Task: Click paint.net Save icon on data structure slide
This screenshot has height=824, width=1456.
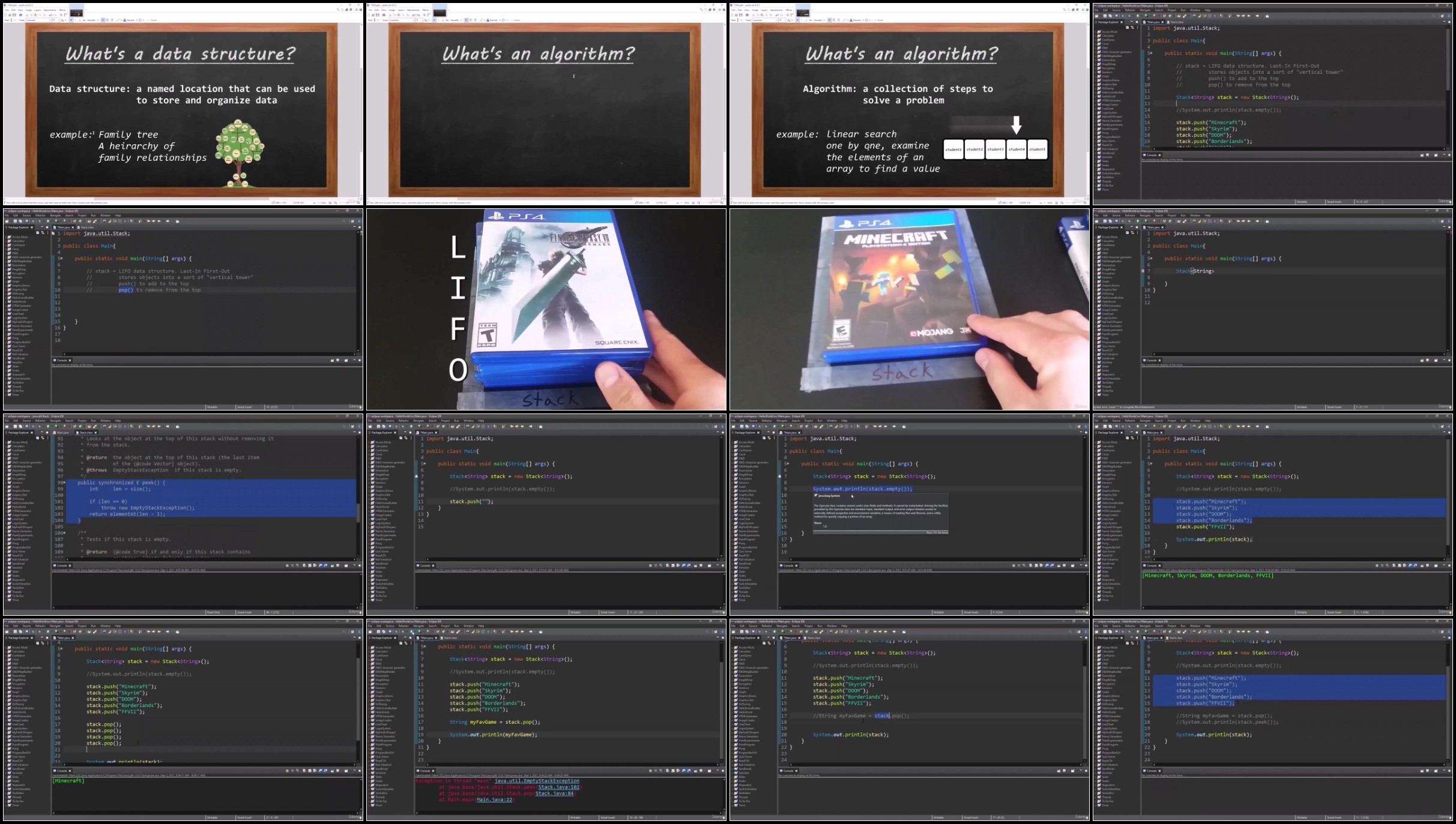Action: 14,15
